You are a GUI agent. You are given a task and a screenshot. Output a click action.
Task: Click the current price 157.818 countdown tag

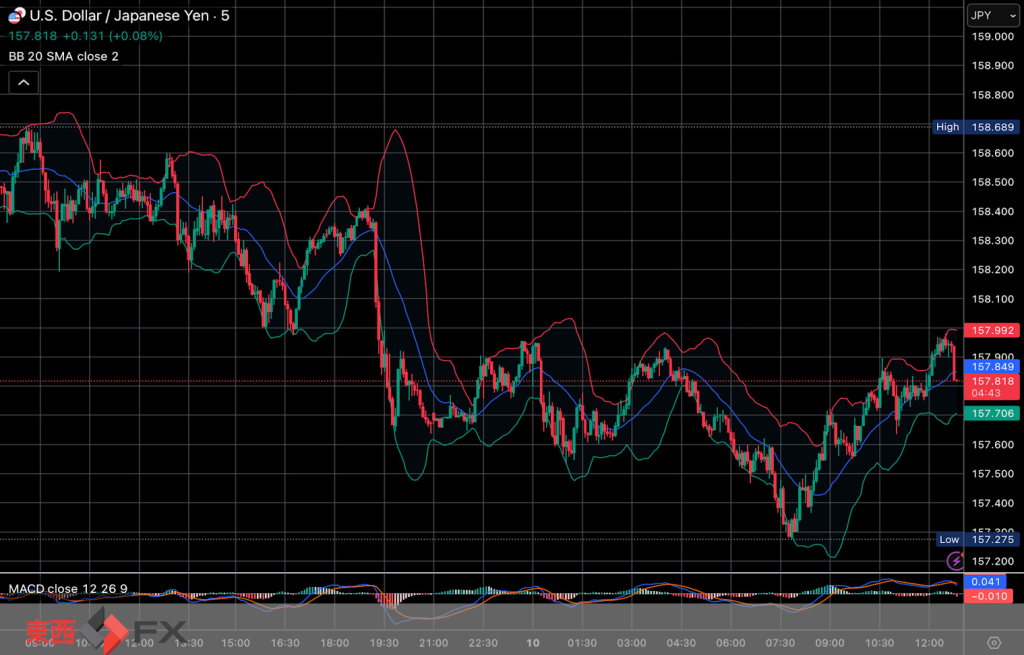click(x=989, y=387)
